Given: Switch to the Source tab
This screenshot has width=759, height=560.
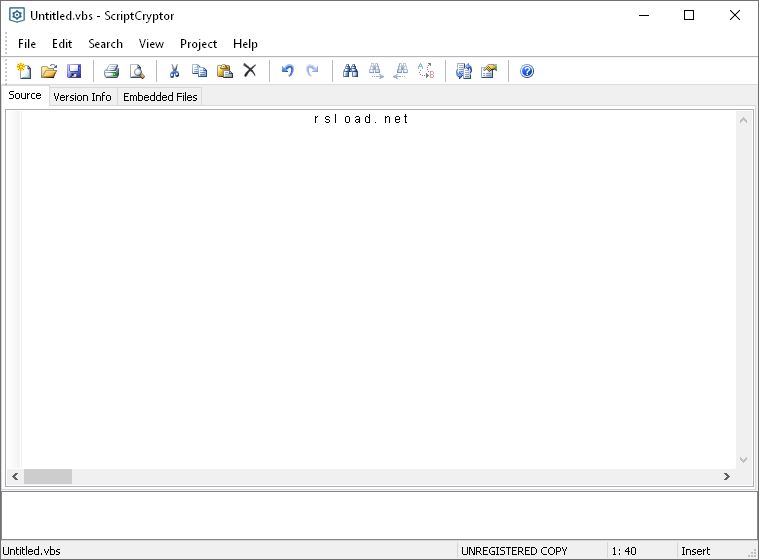Looking at the screenshot, I should pyautogui.click(x=25, y=95).
